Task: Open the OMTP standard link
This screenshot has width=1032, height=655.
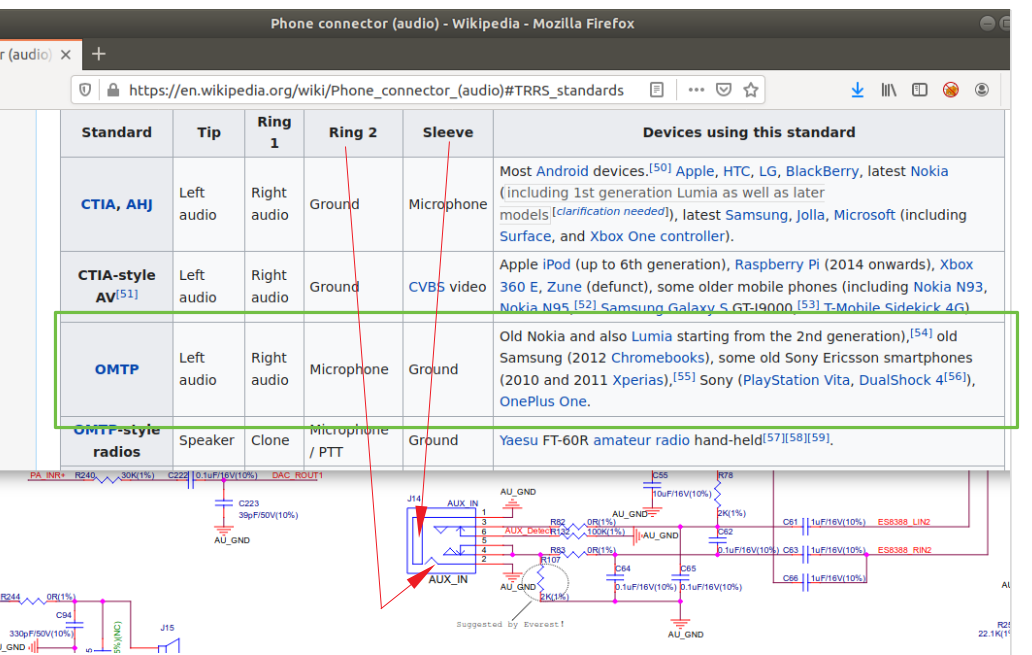Action: coord(116,369)
